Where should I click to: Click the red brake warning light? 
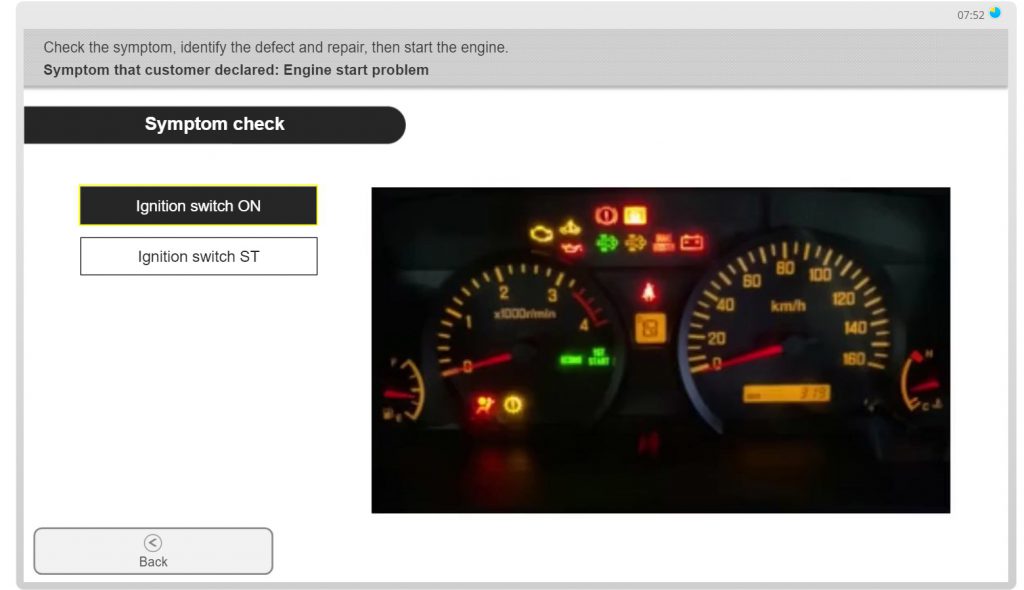605,215
